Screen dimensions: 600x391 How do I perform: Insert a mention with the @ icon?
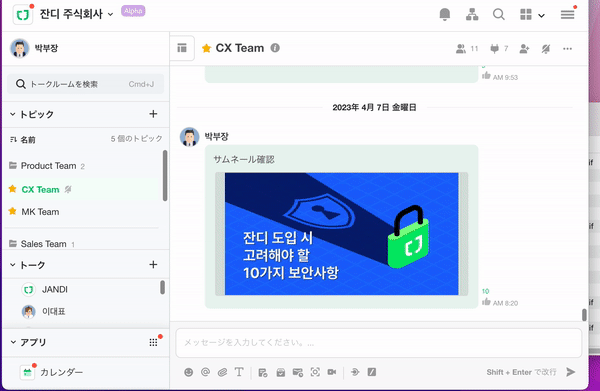205,372
